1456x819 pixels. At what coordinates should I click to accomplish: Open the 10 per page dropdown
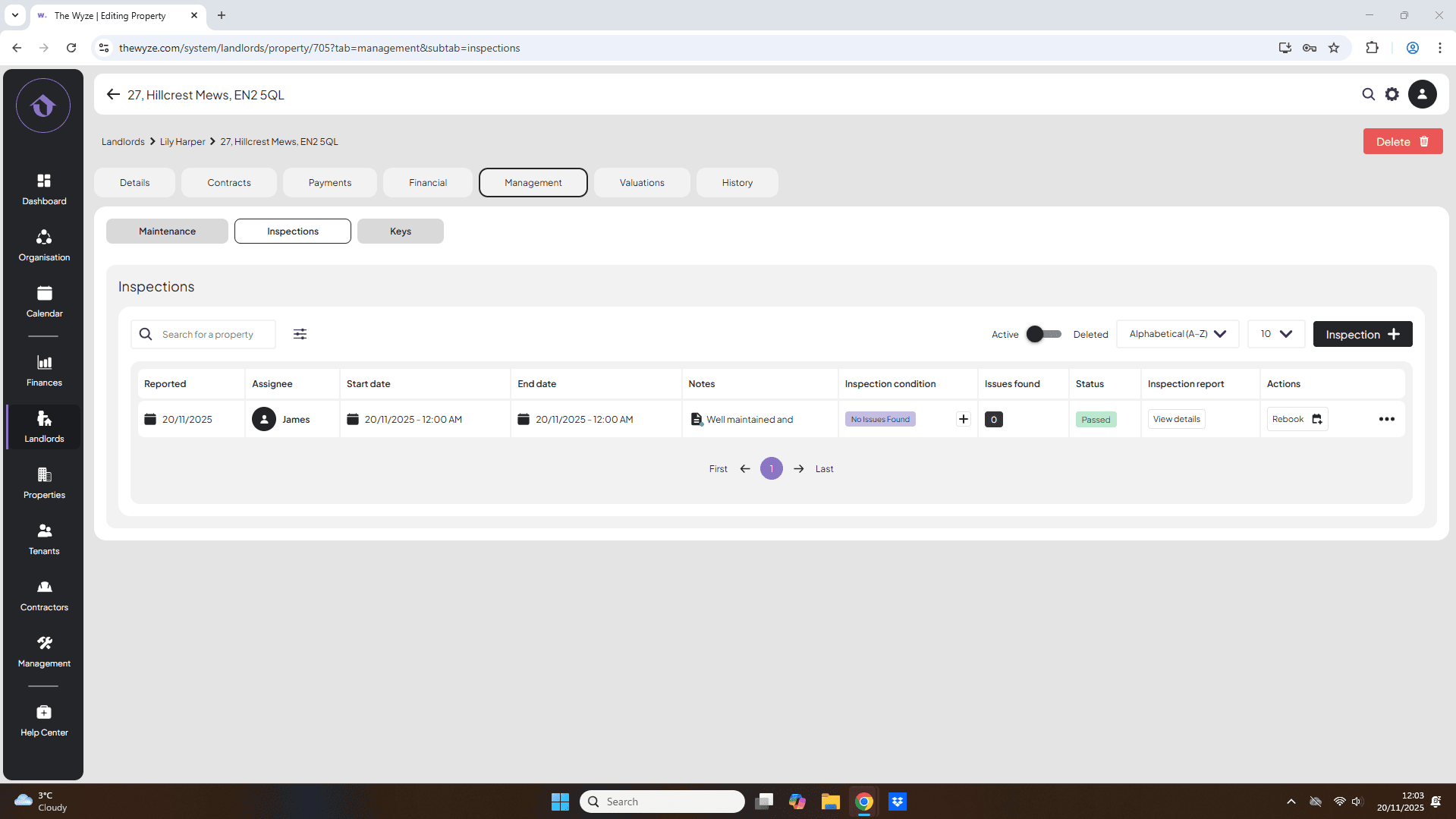1275,334
